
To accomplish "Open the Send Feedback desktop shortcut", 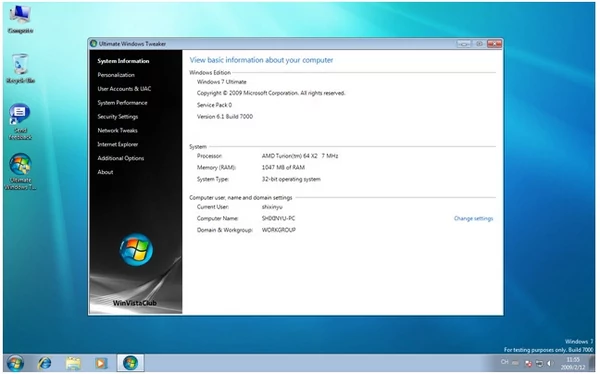I will coord(20,121).
